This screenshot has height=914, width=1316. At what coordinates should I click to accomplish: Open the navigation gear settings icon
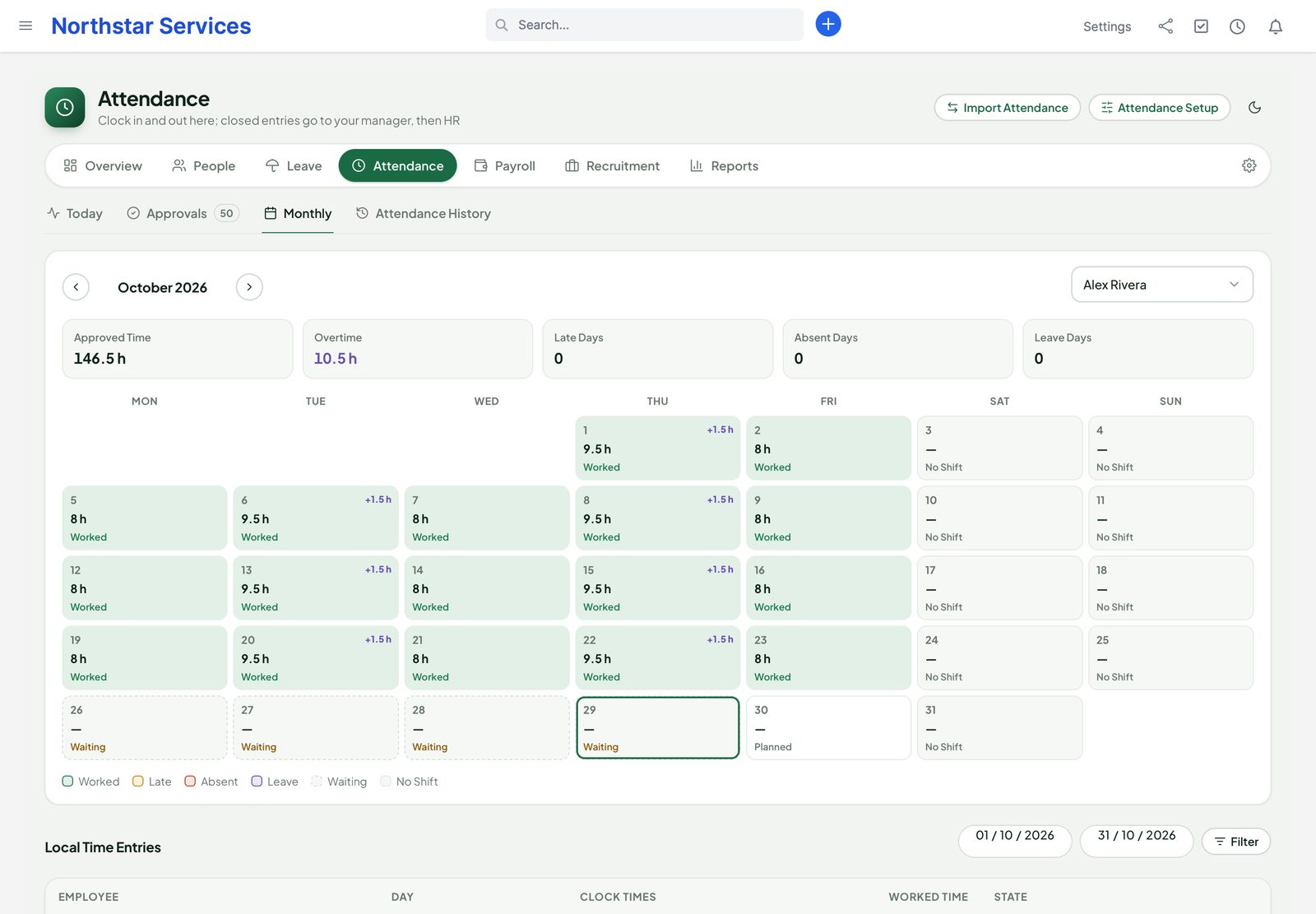pos(1249,165)
